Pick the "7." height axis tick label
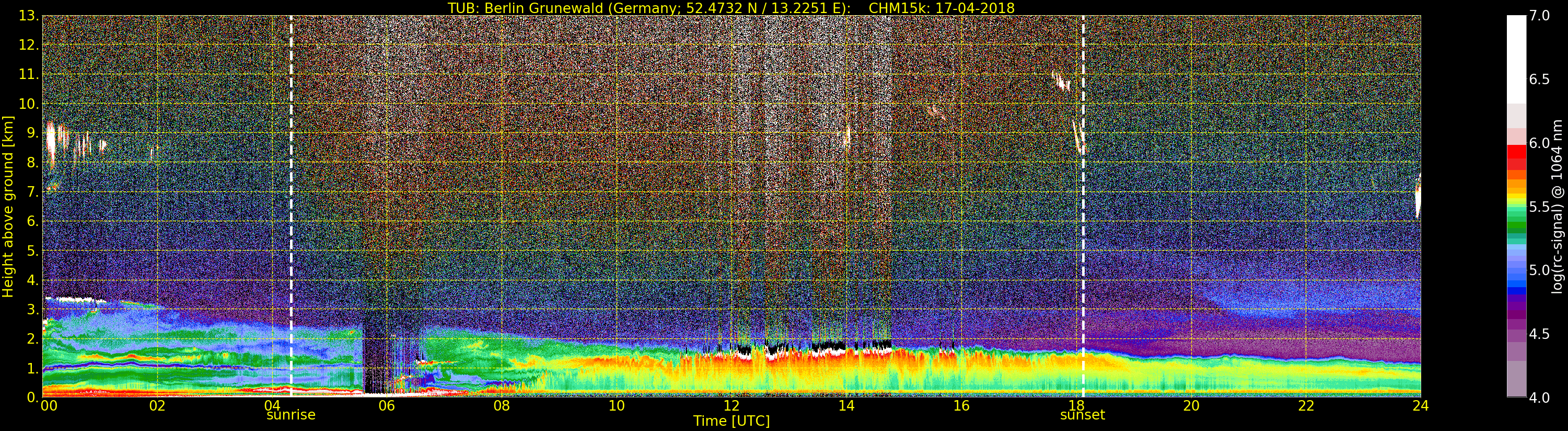 point(33,192)
